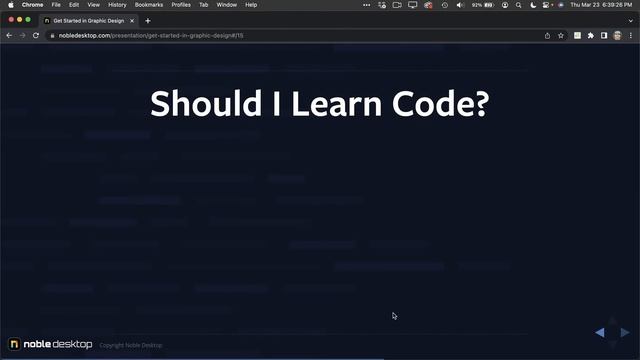Open the File menu
640x360 pixels.
56,5
